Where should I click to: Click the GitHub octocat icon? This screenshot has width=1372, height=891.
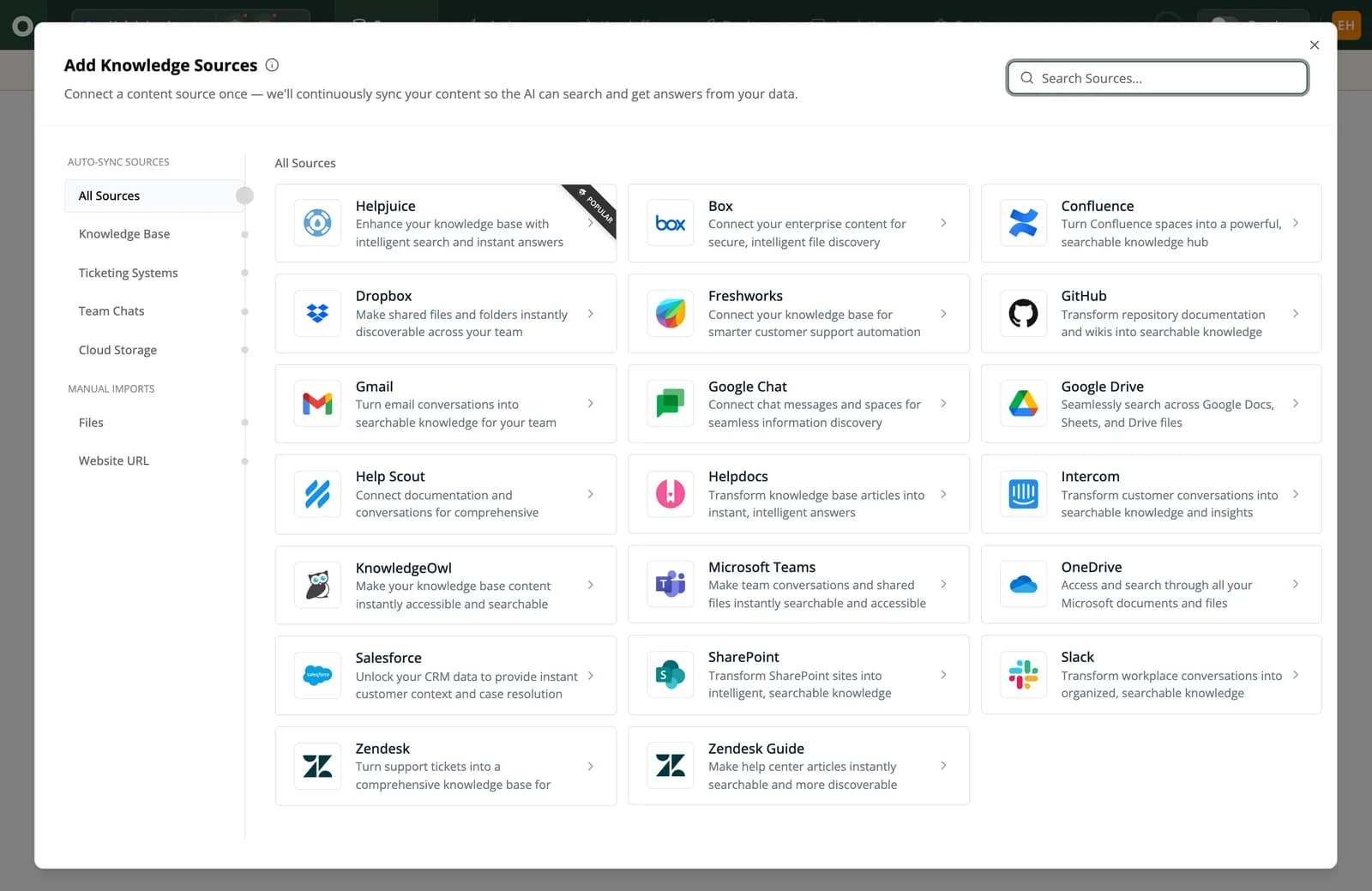[1023, 314]
